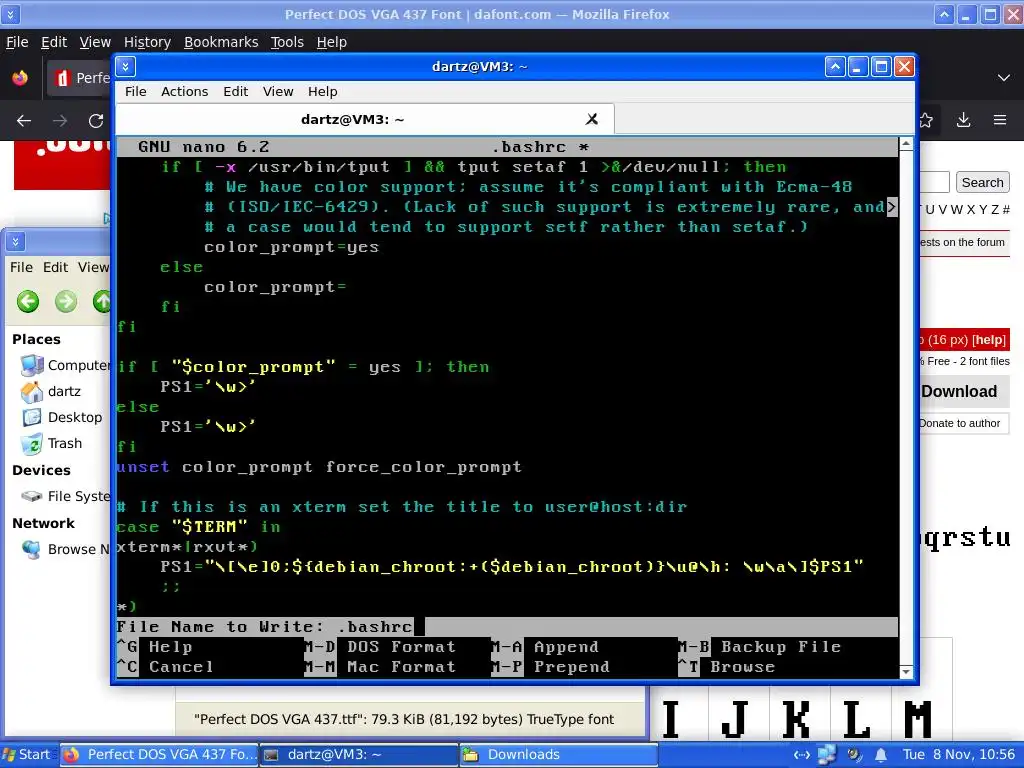1024x768 pixels.
Task: Click ^T Browse option in nano
Action: pos(726,667)
